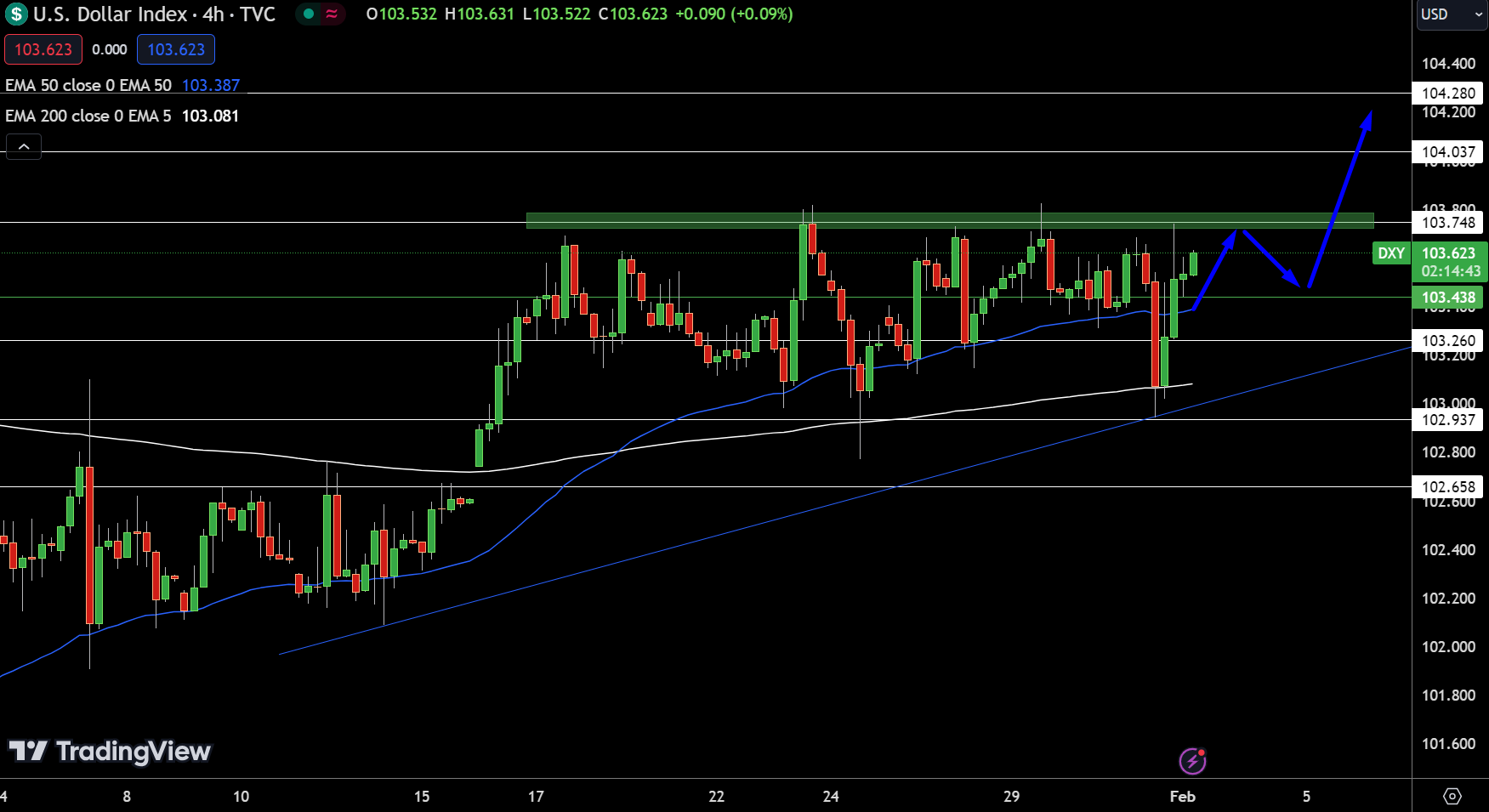Viewport: 1489px width, 812px height.
Task: Click the 104.037 price level label
Action: (x=1448, y=152)
